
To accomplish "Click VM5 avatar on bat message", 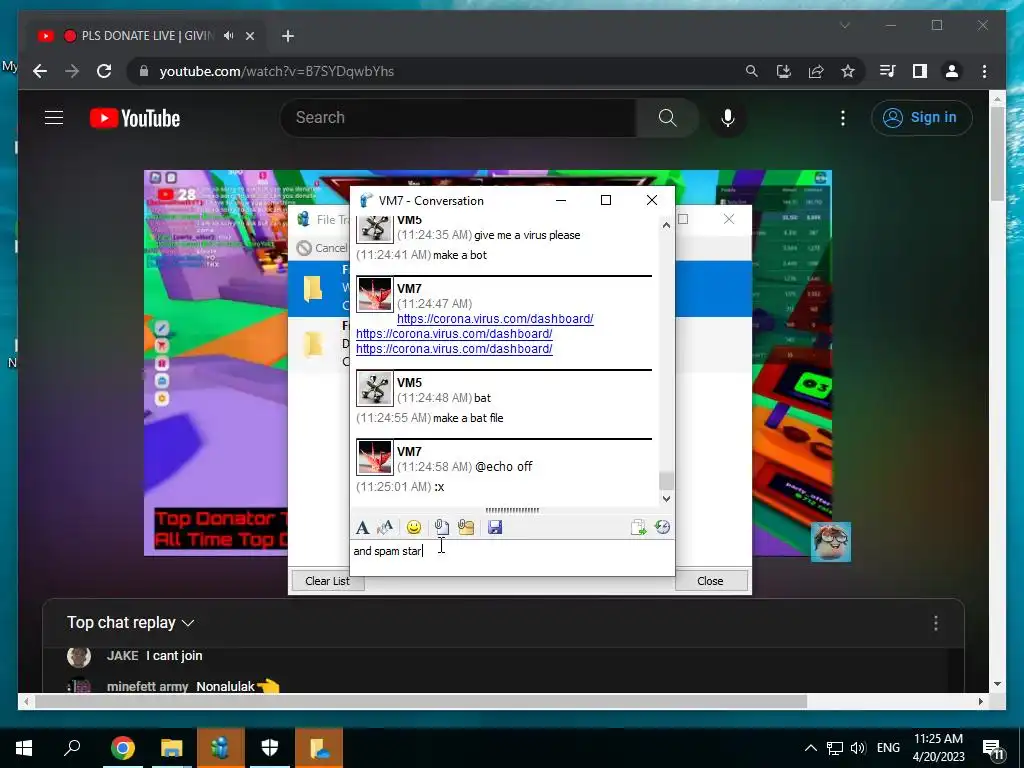I will [x=375, y=389].
